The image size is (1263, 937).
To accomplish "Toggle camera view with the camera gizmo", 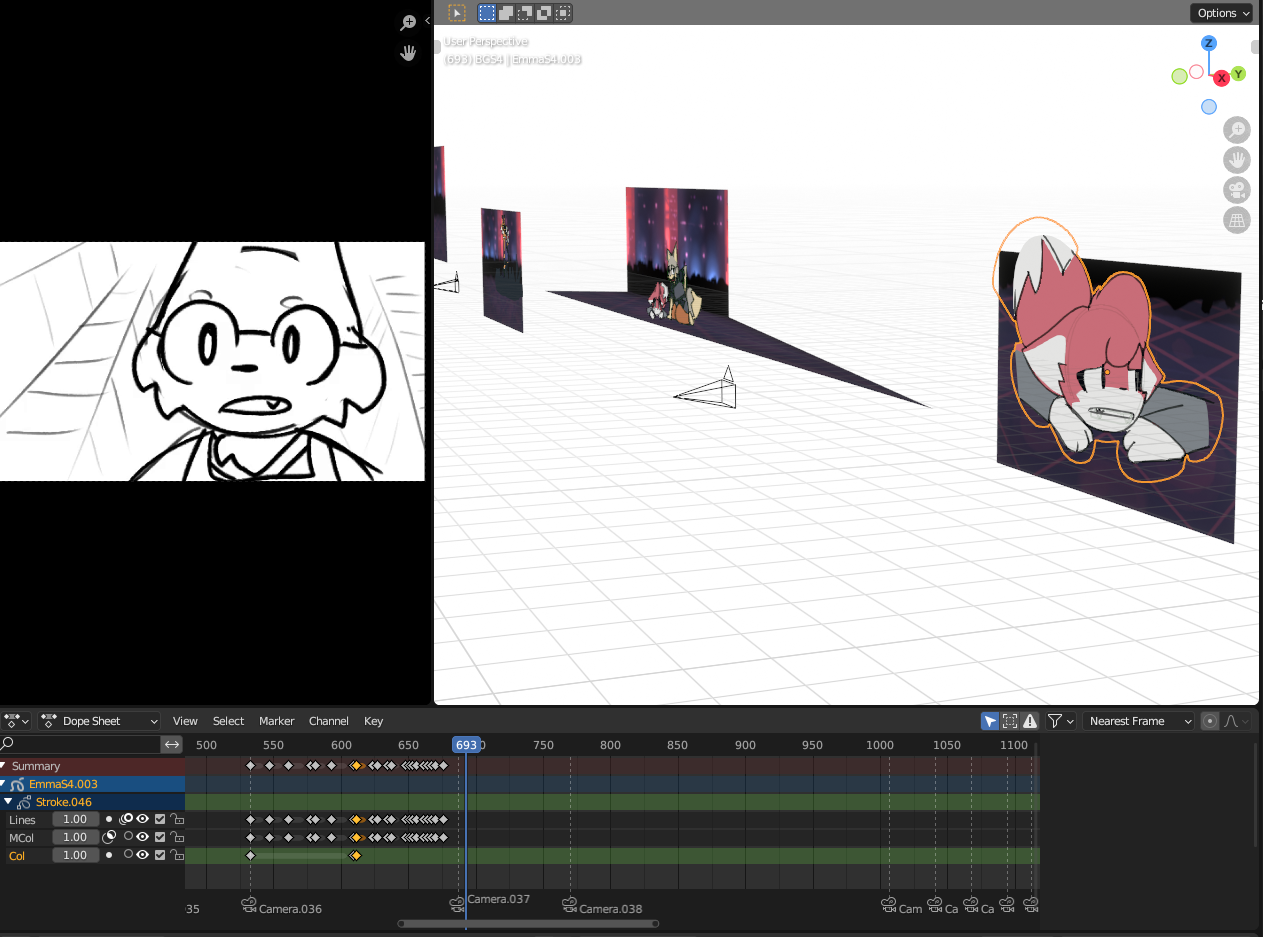I will (1237, 190).
